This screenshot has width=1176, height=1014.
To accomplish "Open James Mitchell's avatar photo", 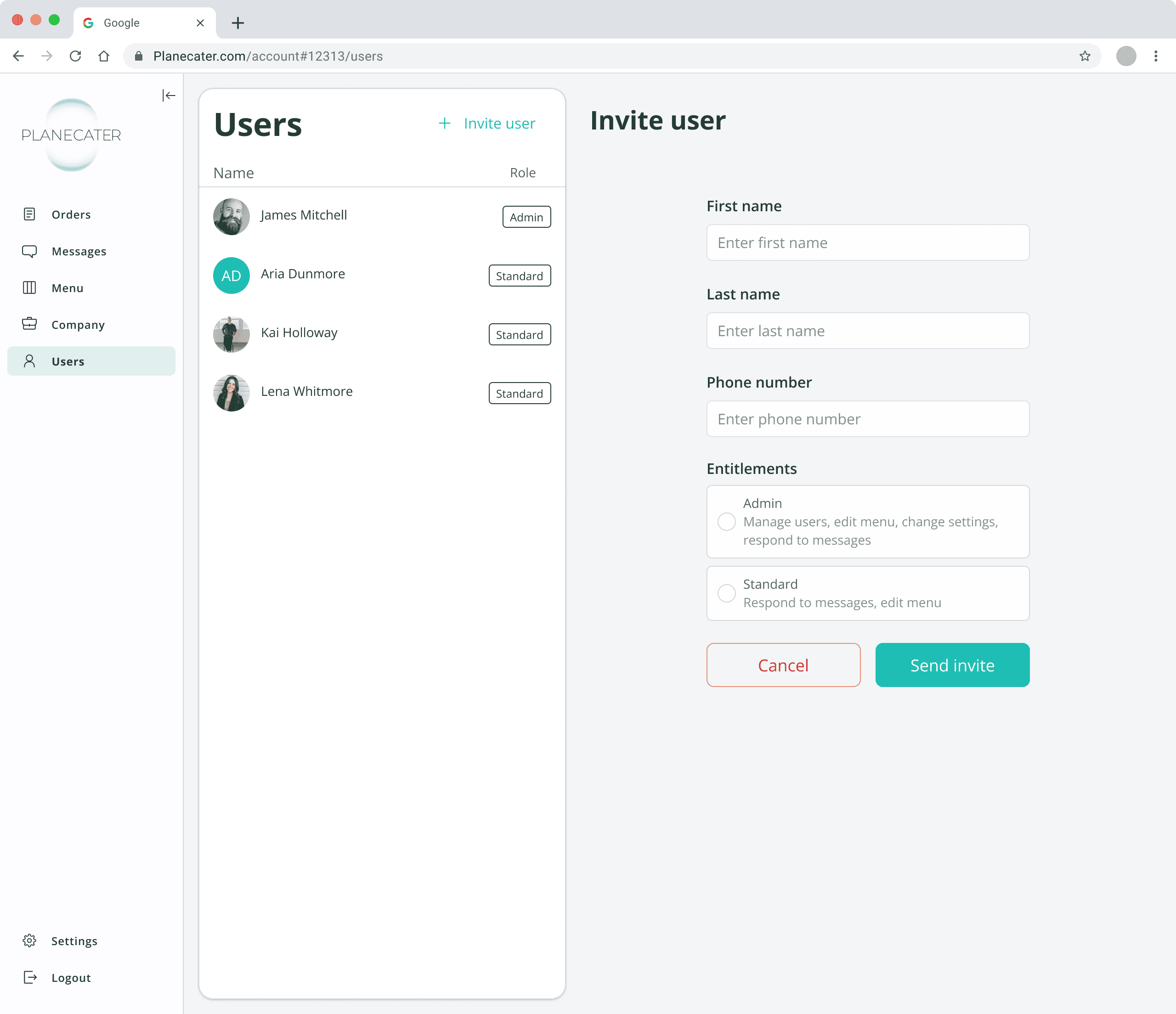I will [x=232, y=216].
